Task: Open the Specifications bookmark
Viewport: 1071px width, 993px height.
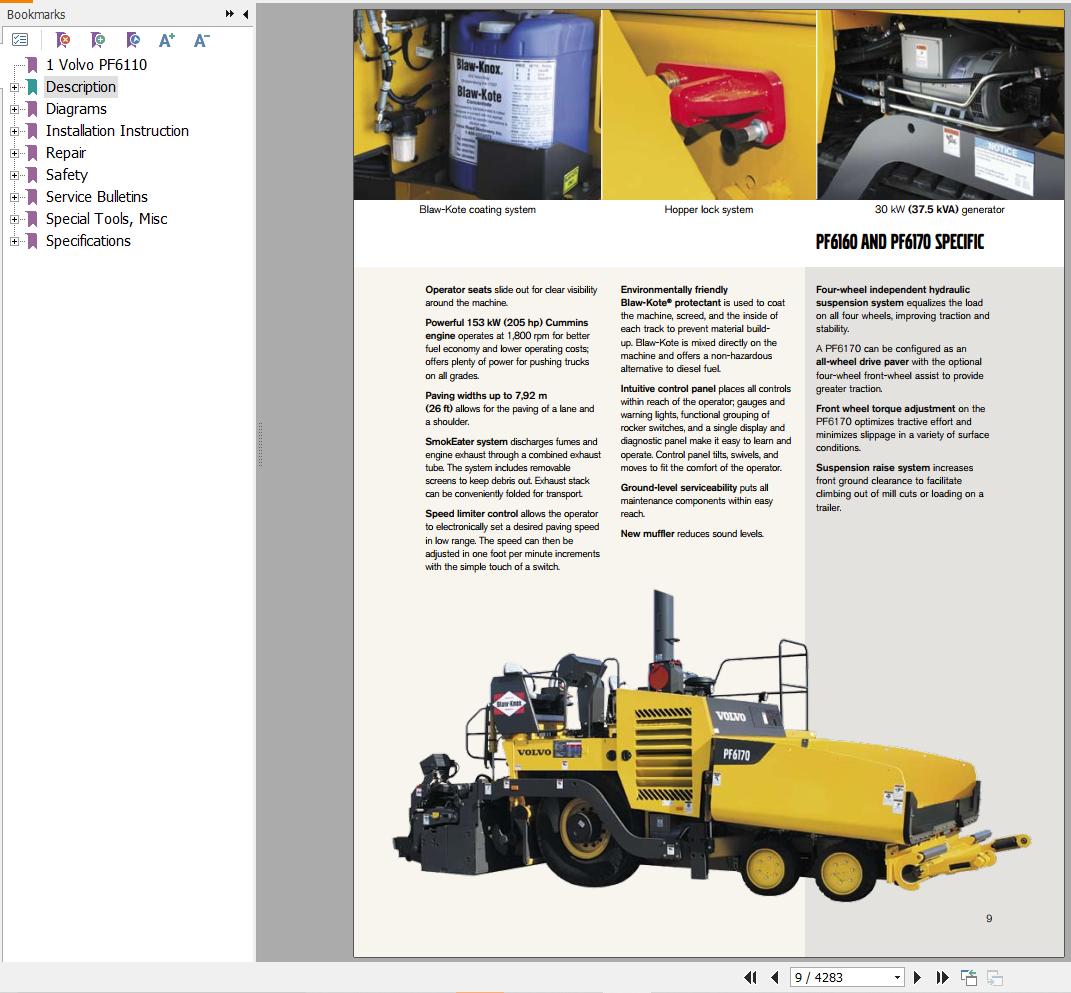Action: pyautogui.click(x=87, y=240)
